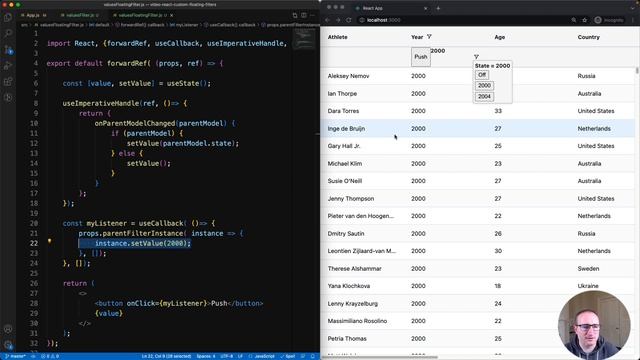
Task: Click the Aleksey Nemov athlete cell
Action: click(348, 76)
